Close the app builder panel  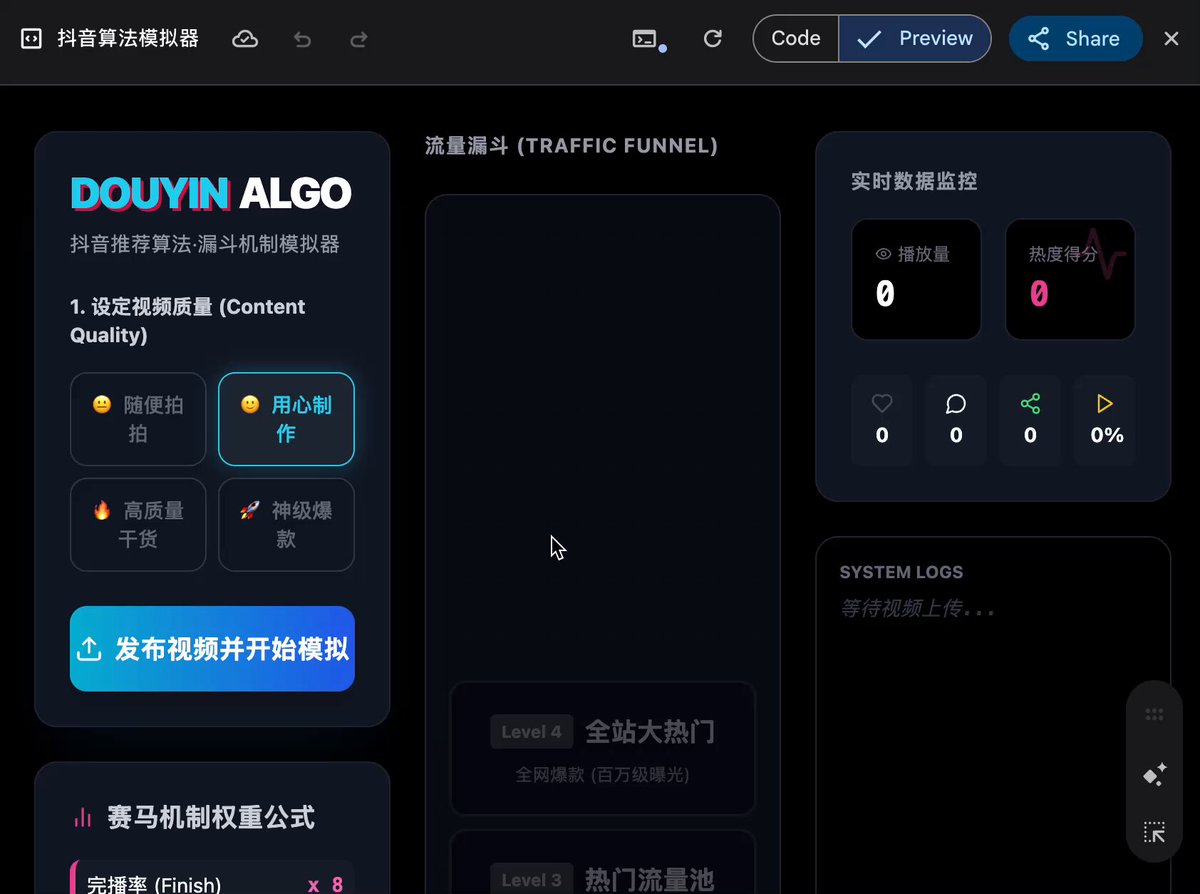[1172, 39]
